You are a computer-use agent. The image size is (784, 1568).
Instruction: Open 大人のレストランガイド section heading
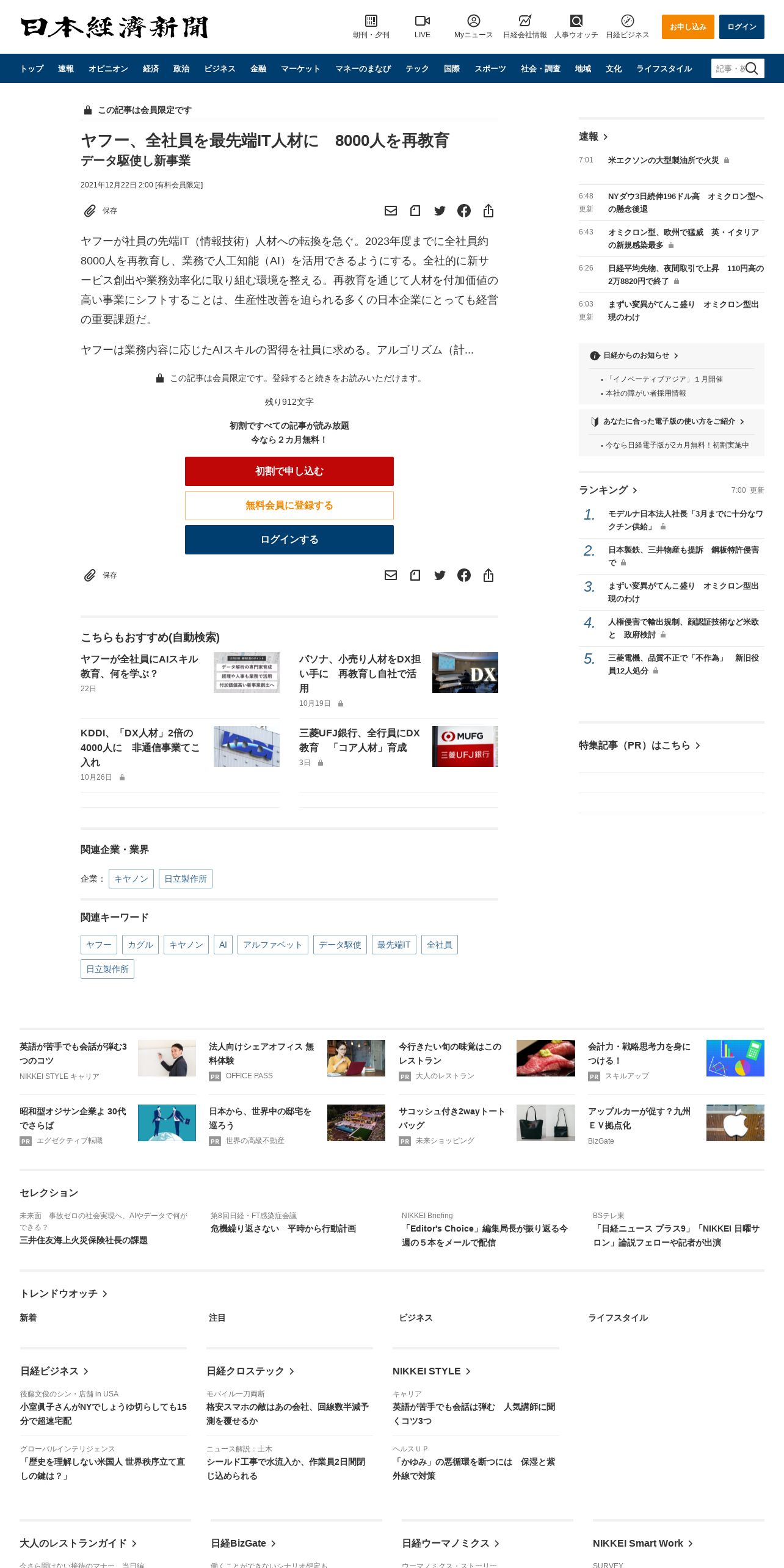click(x=78, y=1544)
